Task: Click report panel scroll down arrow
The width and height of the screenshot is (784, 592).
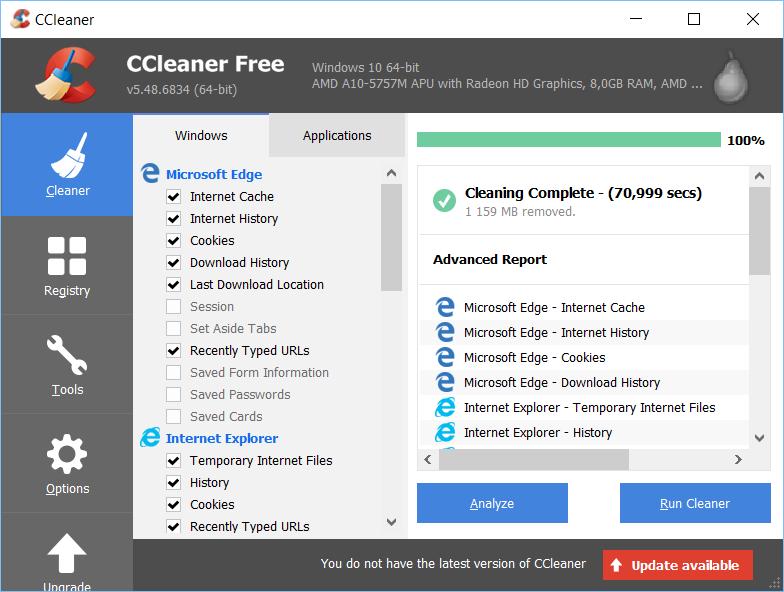Action: pyautogui.click(x=759, y=438)
